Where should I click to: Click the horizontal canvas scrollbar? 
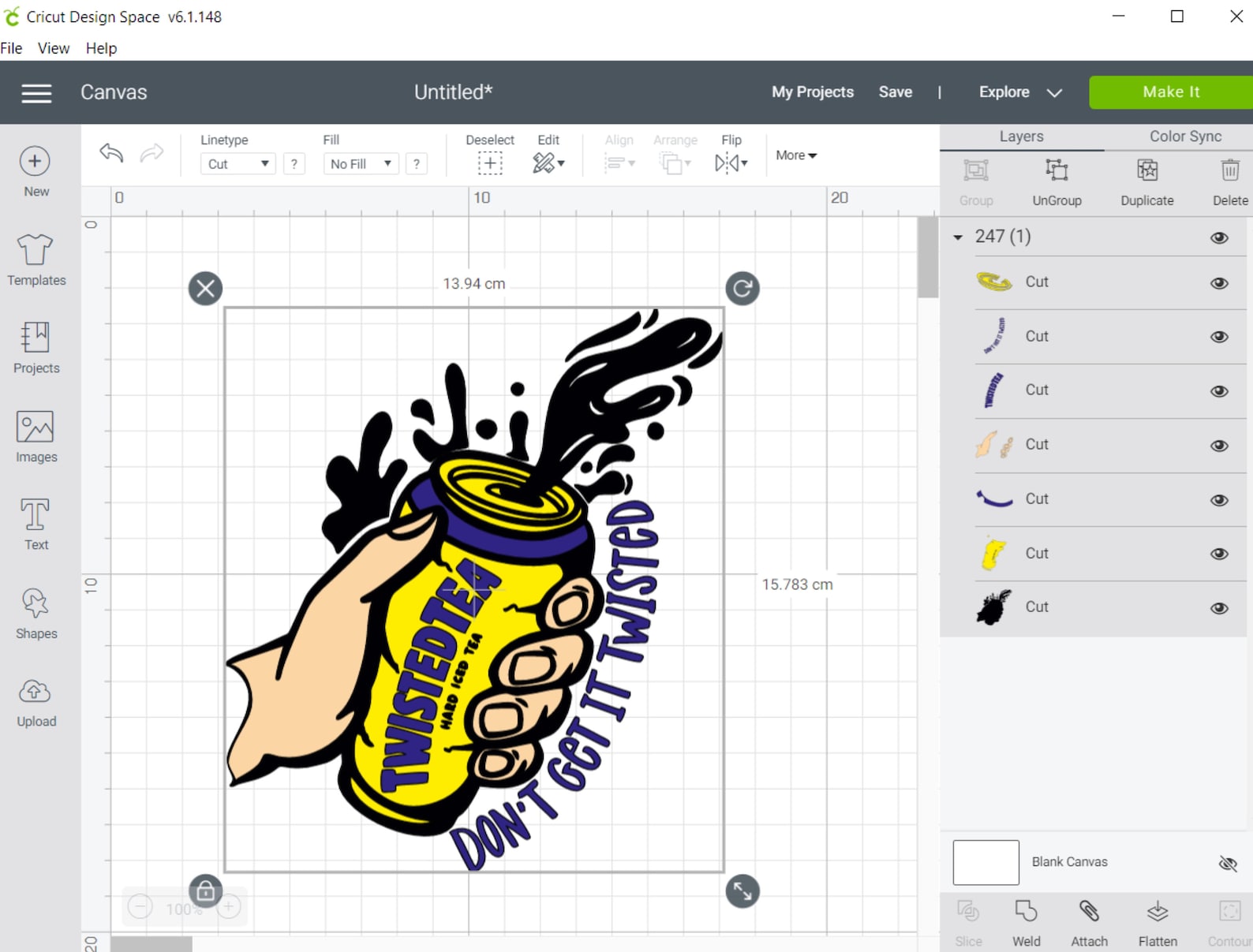click(x=151, y=944)
